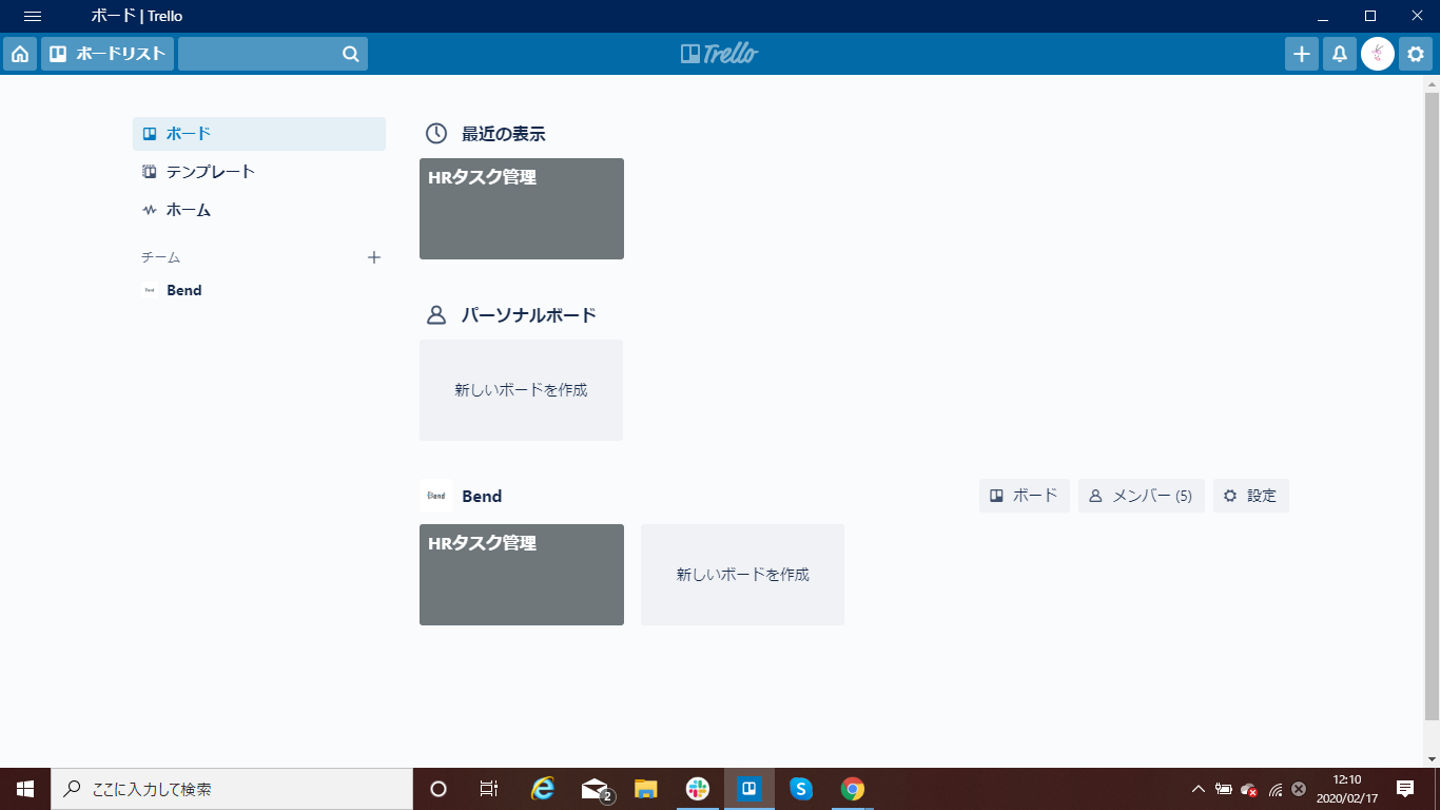Click the Windows taskbar search box
Image resolution: width=1440 pixels, height=810 pixels.
point(232,789)
